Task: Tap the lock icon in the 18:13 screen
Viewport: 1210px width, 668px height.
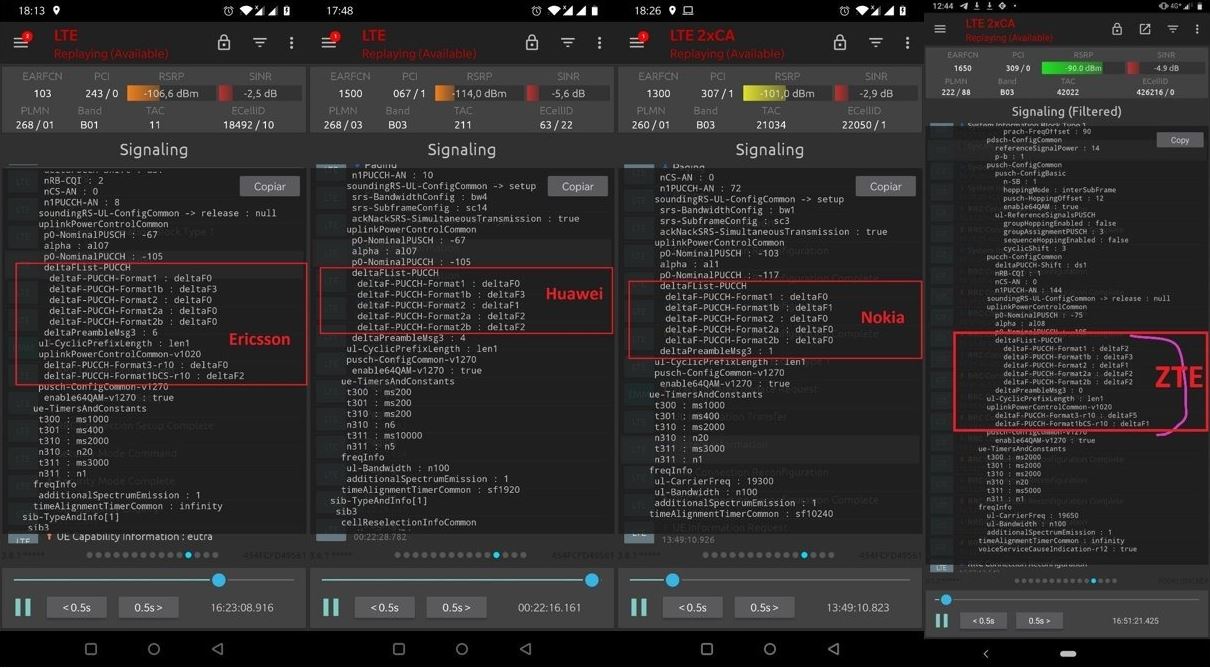Action: pos(224,43)
